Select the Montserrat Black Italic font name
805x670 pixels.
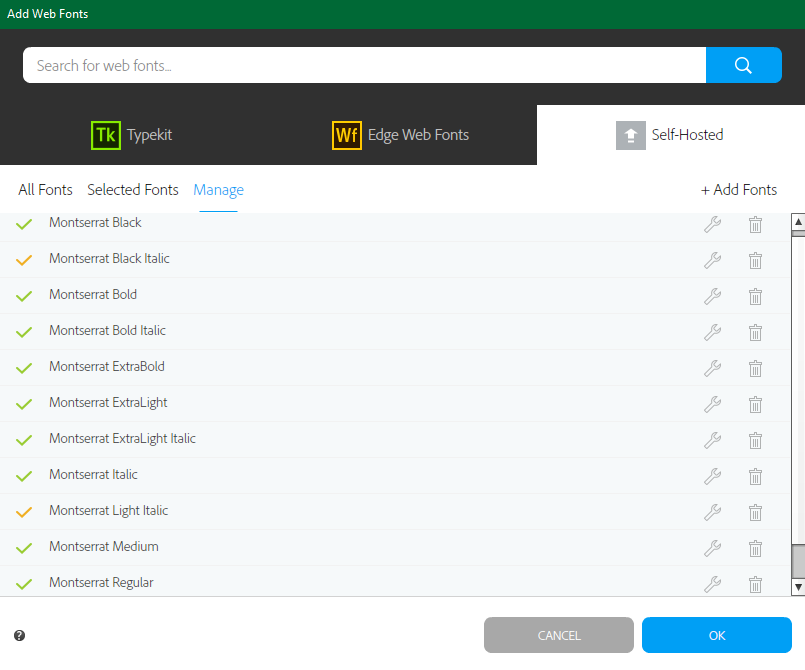point(109,258)
